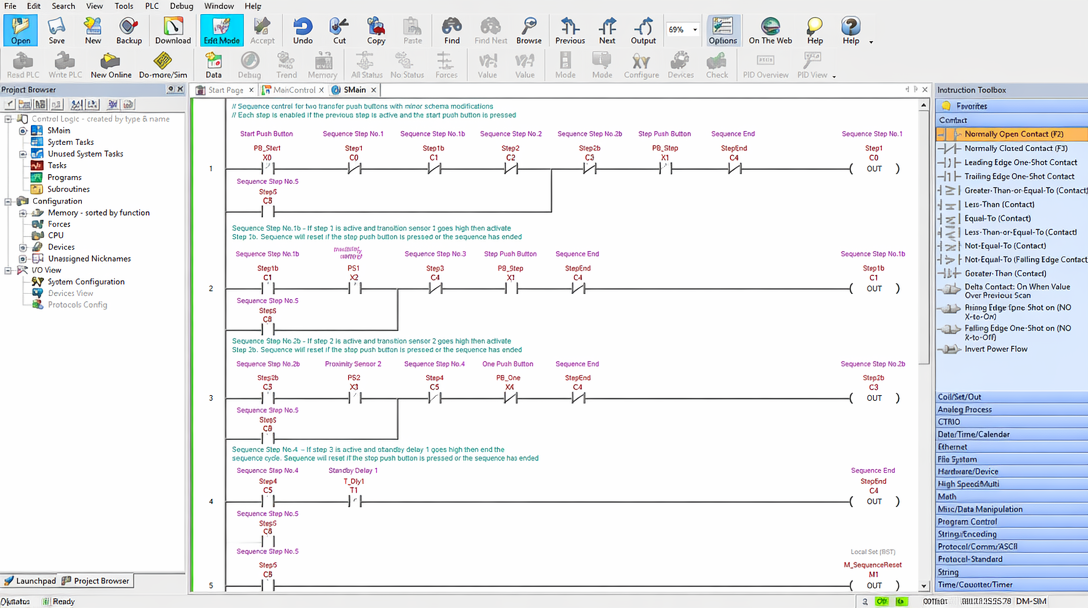
Task: Click the Next toolbar icon
Action: (607, 31)
